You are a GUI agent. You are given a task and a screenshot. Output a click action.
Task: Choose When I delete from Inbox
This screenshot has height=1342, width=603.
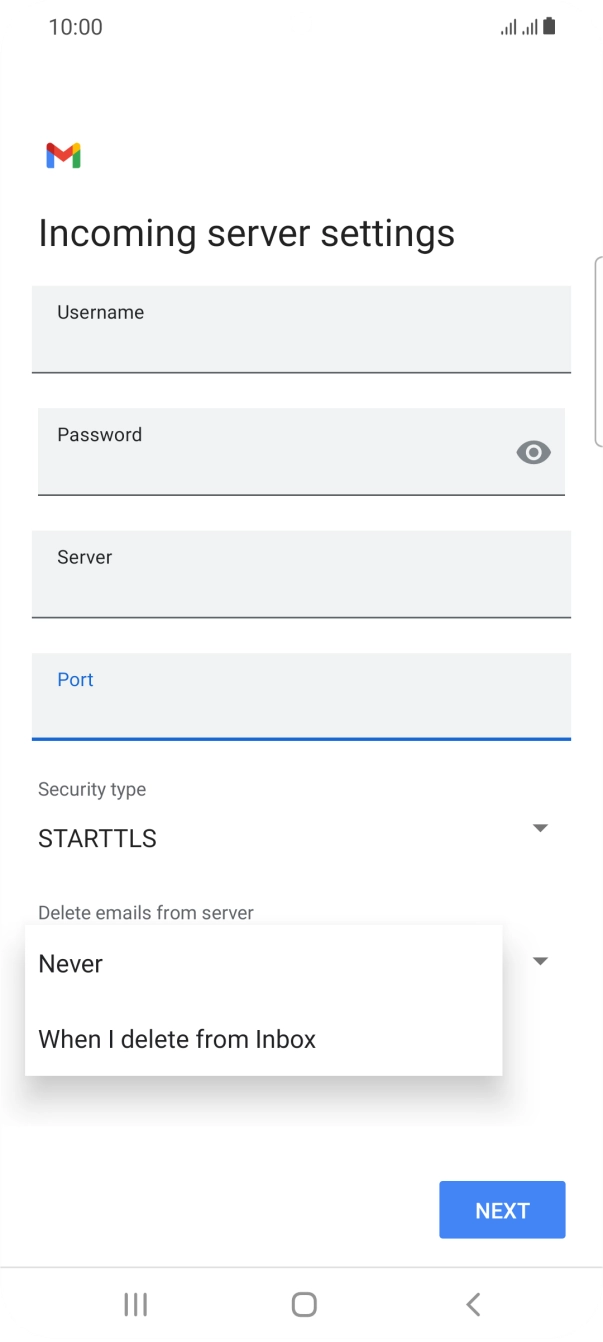(x=177, y=1039)
